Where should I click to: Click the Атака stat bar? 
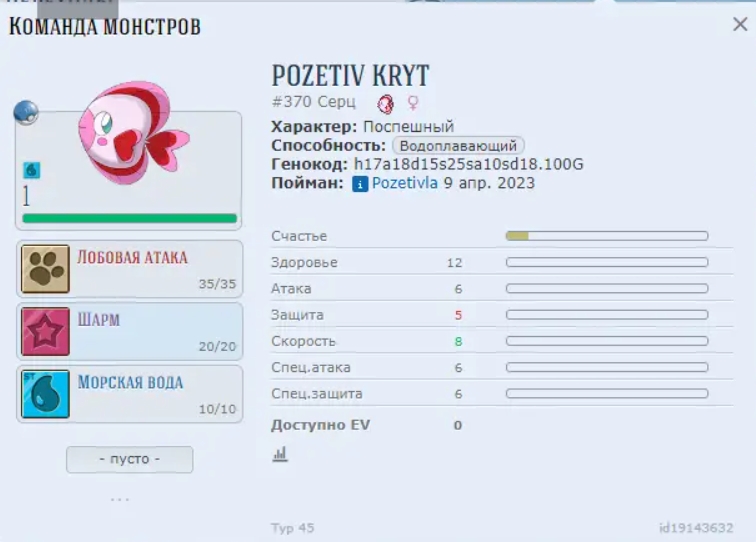click(x=607, y=288)
